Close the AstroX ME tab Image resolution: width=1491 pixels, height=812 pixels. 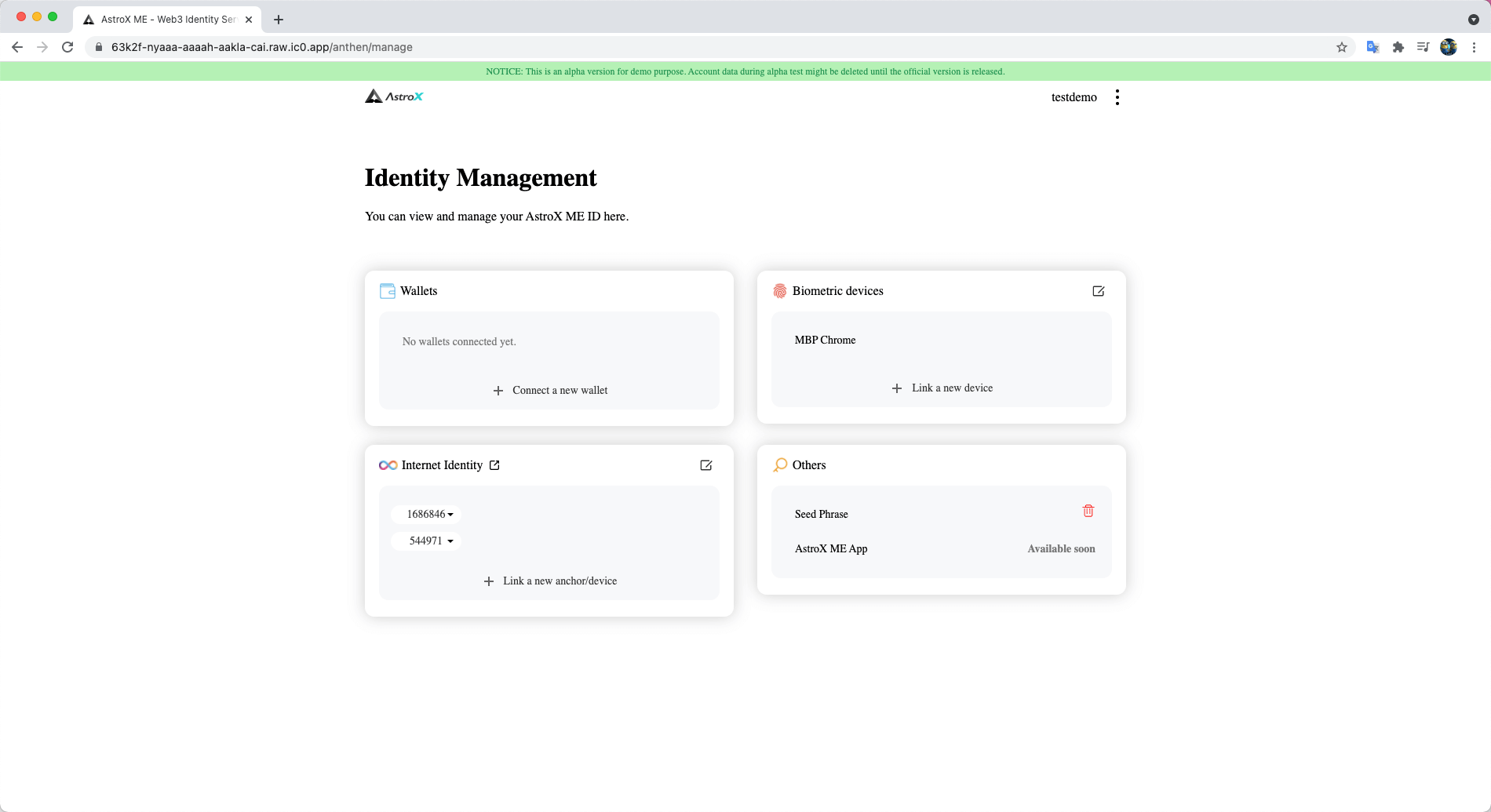click(249, 20)
